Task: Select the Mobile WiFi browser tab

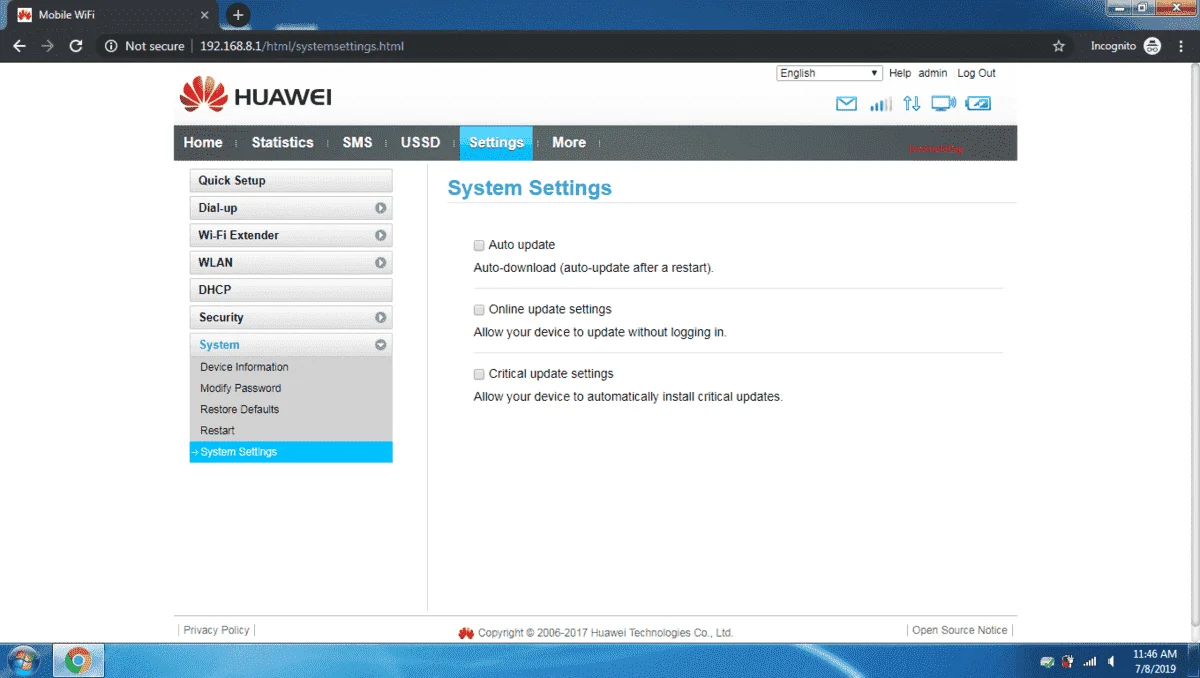Action: coord(110,16)
